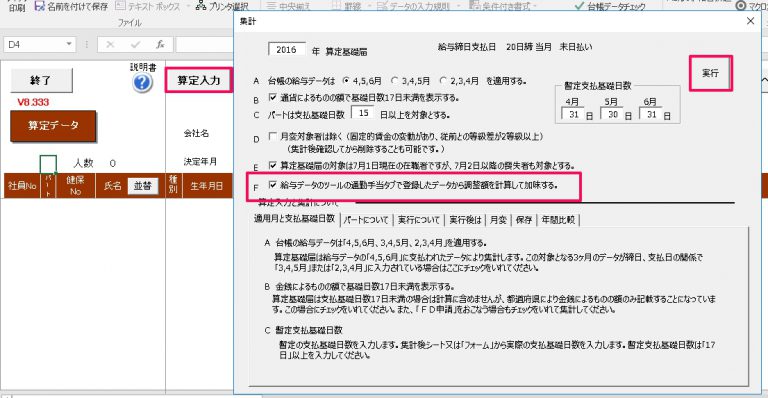Open the 年間比較 tab
Image resolution: width=768 pixels, height=398 pixels.
558,220
